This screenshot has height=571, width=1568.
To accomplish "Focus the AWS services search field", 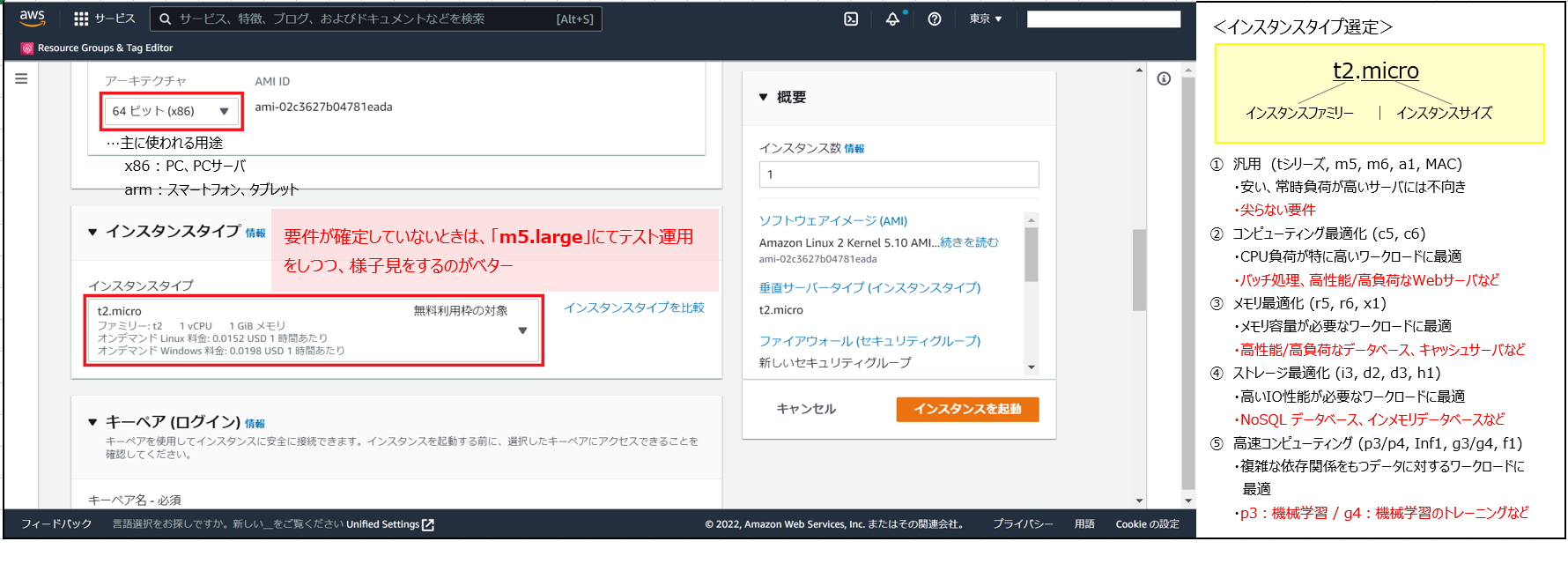I will click(376, 19).
